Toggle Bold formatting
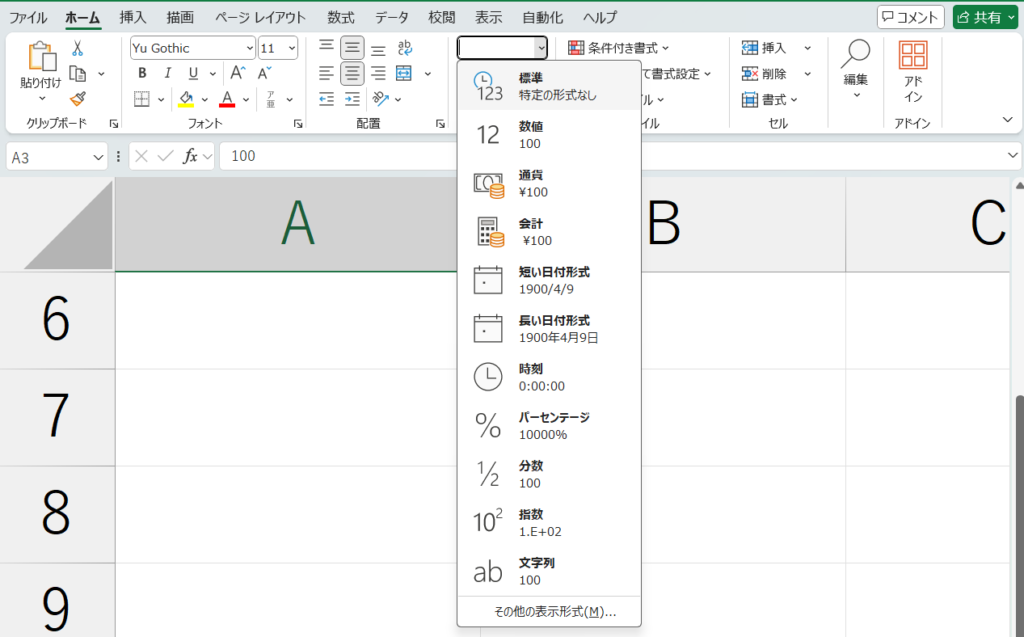Screen dimensions: 1024x637 point(142,73)
